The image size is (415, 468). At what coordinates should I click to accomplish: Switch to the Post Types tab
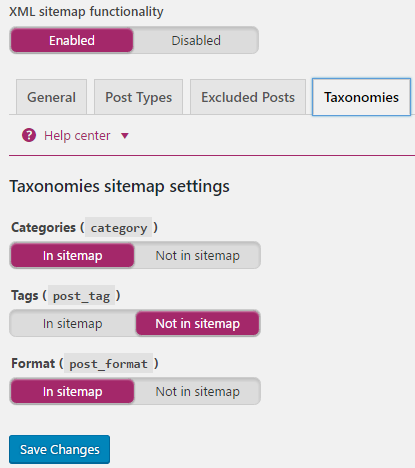click(138, 97)
